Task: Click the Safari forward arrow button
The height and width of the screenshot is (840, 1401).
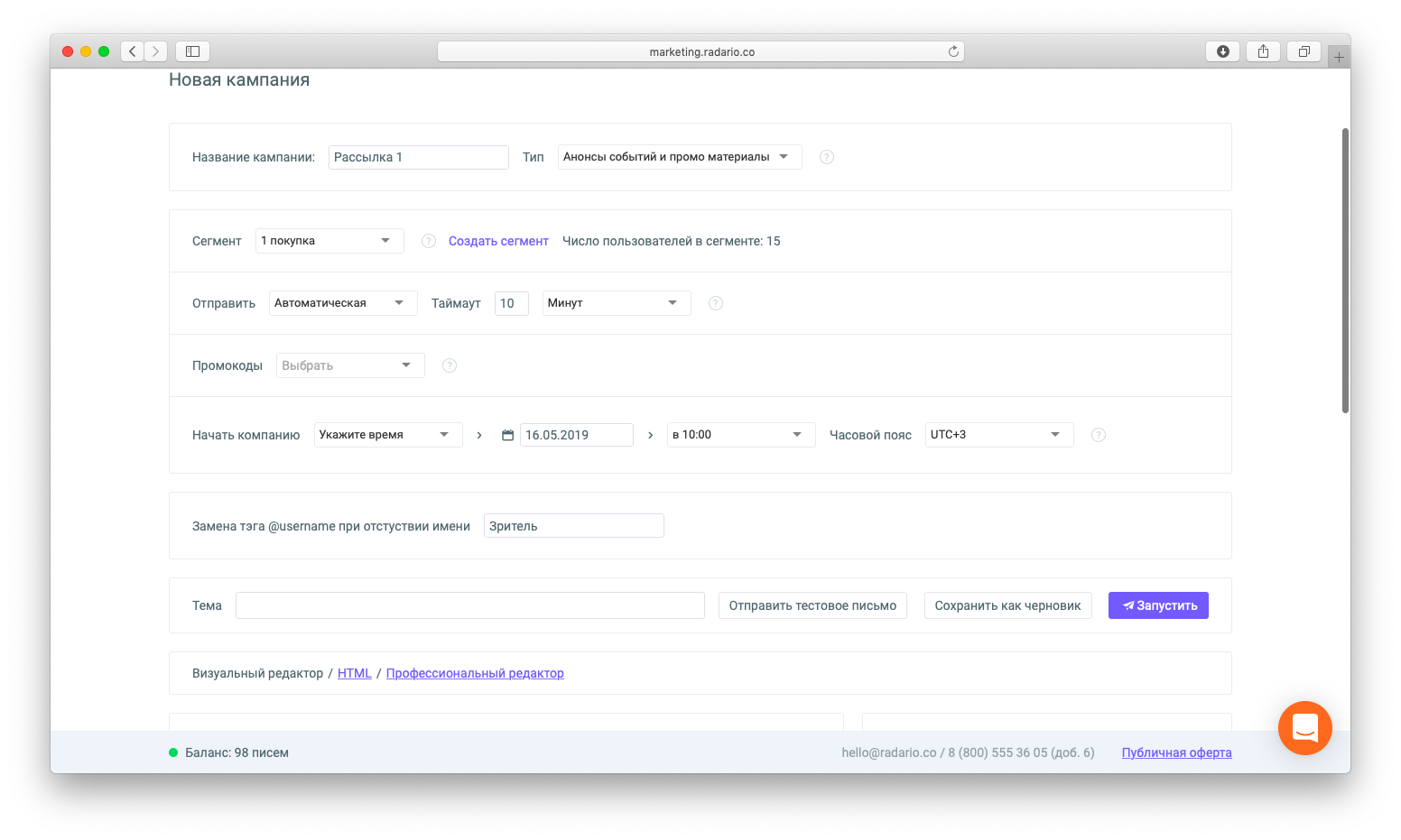Action: tap(156, 51)
